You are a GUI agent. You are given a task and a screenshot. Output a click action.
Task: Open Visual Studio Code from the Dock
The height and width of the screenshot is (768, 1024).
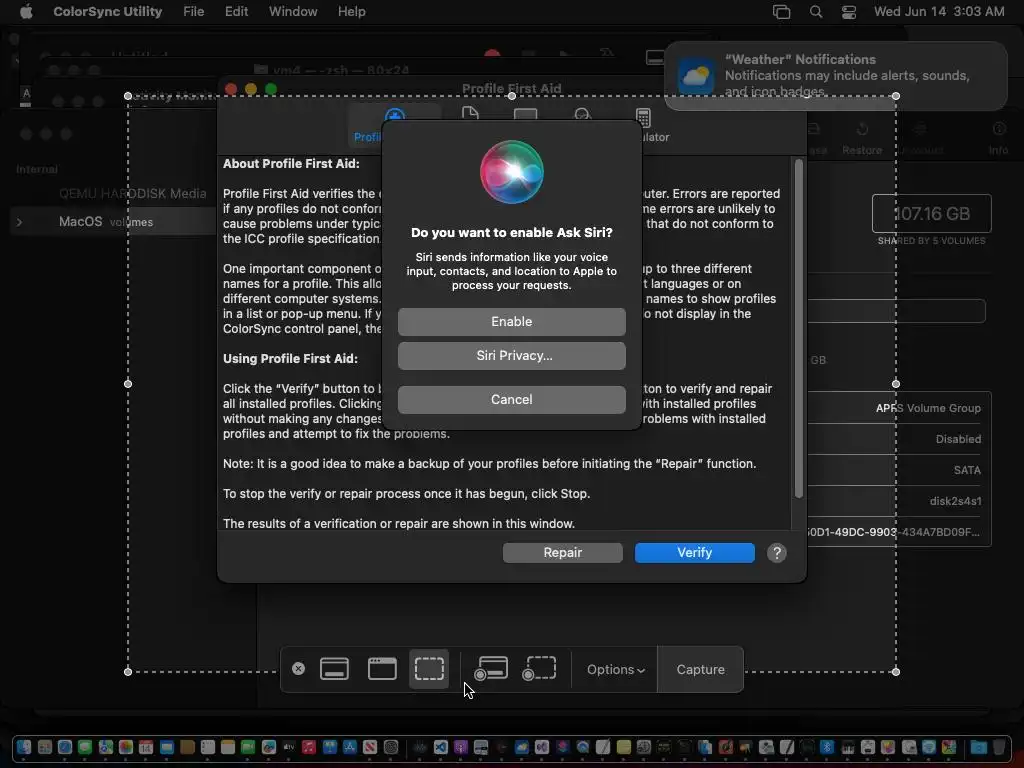tap(441, 747)
